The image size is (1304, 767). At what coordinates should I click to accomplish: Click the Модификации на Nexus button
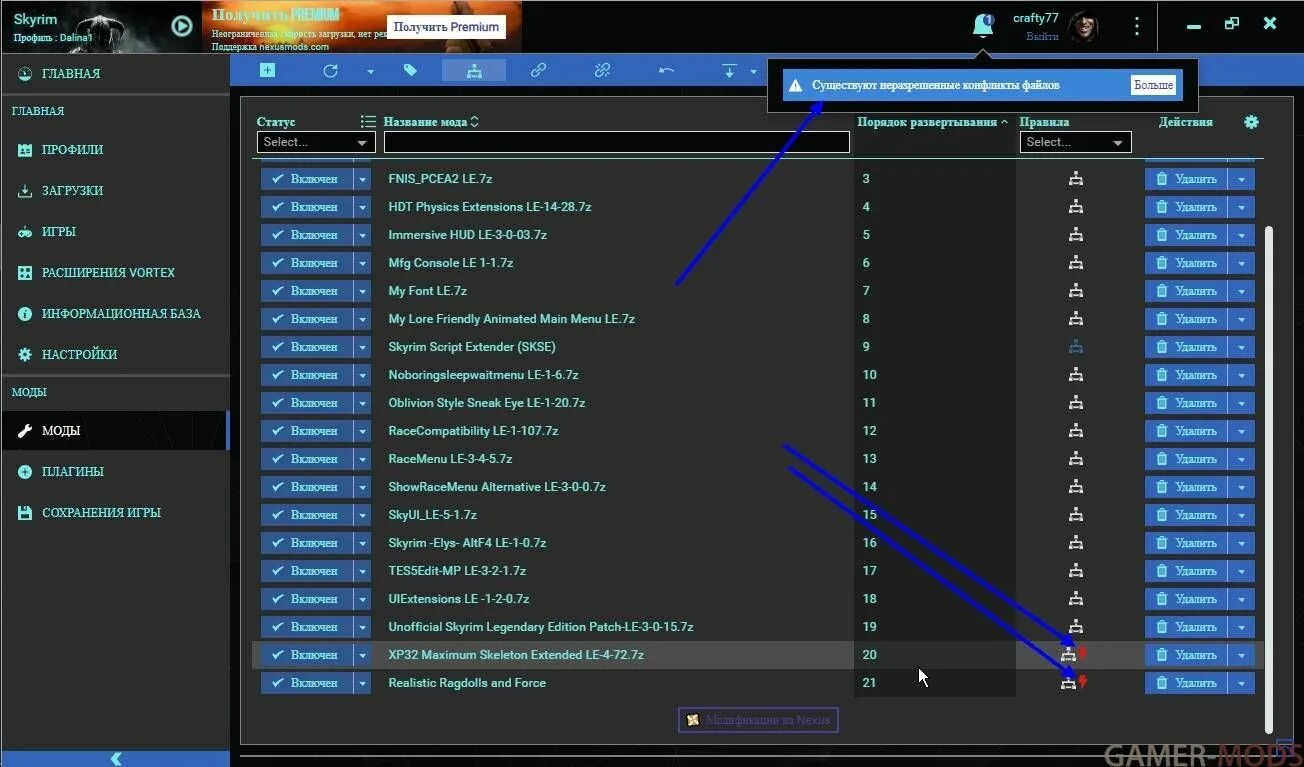coord(758,720)
